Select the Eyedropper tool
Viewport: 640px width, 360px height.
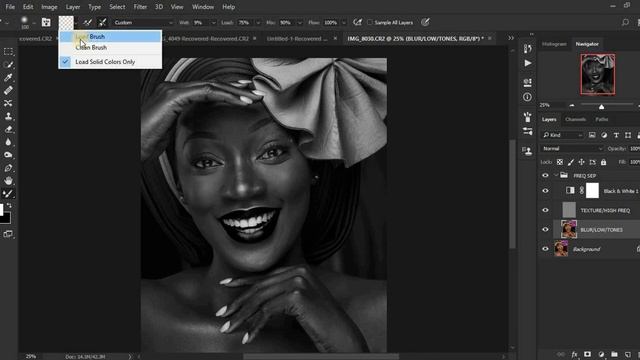tap(8, 78)
